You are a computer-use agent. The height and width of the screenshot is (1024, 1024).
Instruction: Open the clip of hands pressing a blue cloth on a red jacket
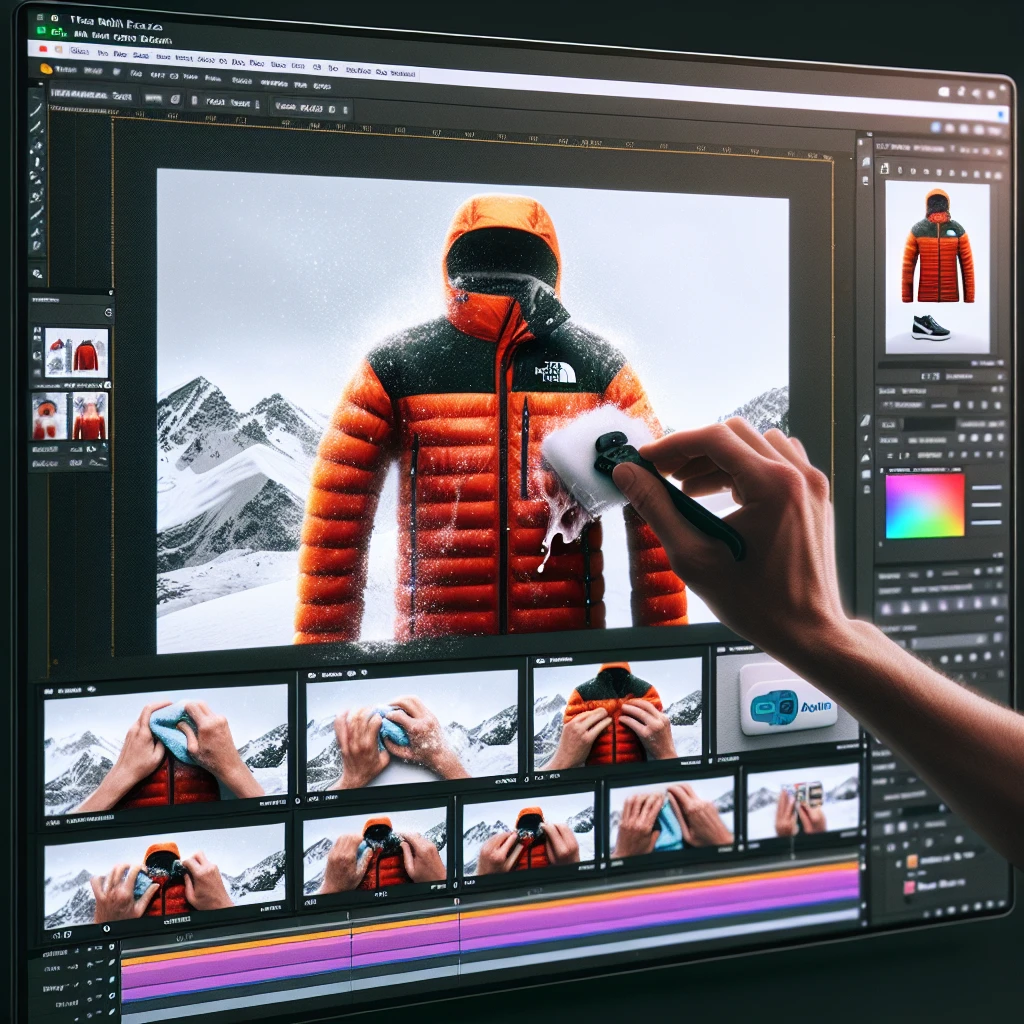166,750
